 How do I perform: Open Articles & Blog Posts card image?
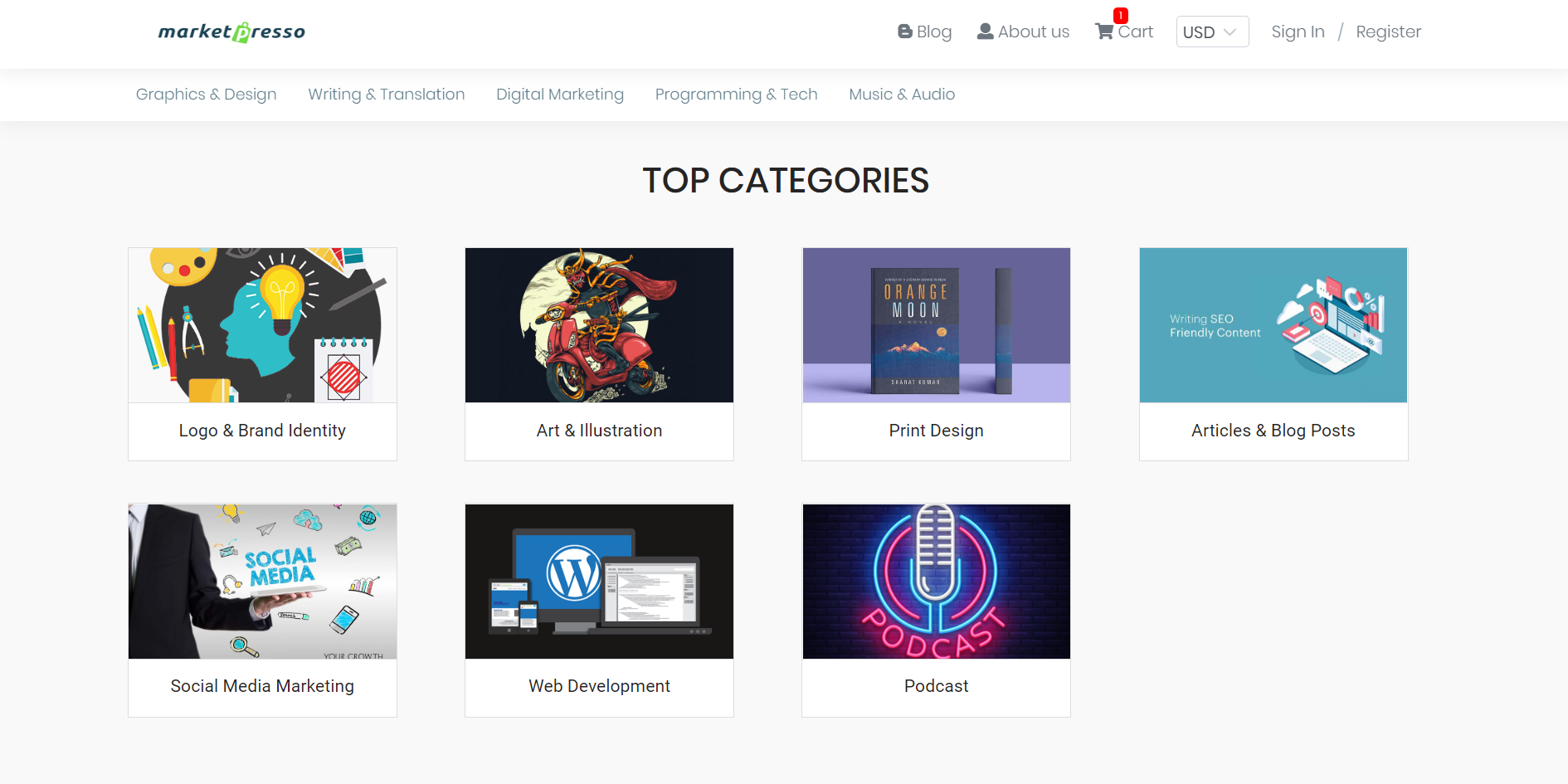point(1273,325)
